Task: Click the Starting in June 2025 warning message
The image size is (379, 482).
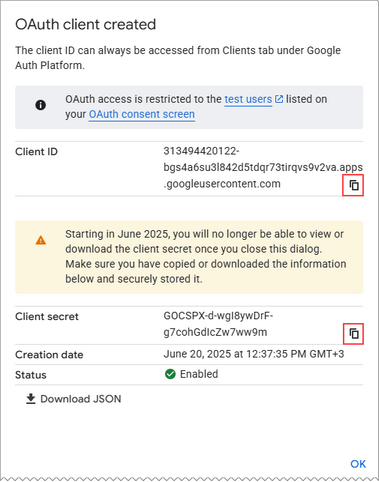Action: tap(206, 256)
